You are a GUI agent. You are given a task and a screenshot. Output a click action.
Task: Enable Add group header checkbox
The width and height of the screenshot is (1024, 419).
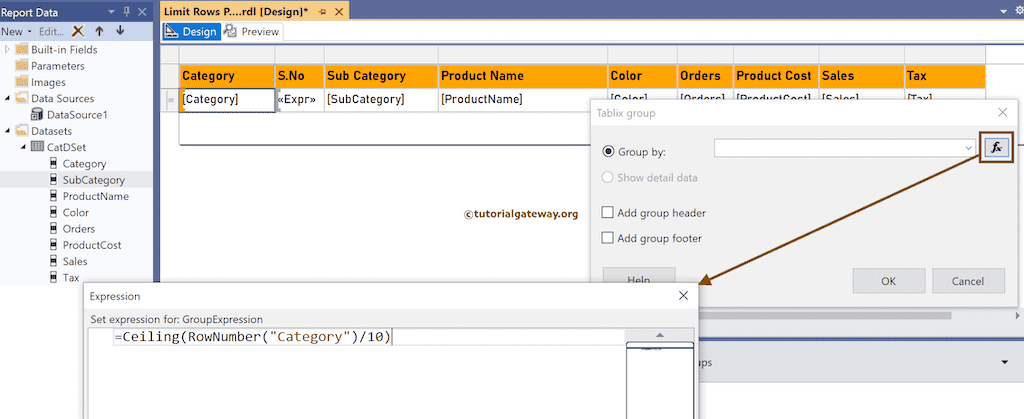click(x=608, y=213)
